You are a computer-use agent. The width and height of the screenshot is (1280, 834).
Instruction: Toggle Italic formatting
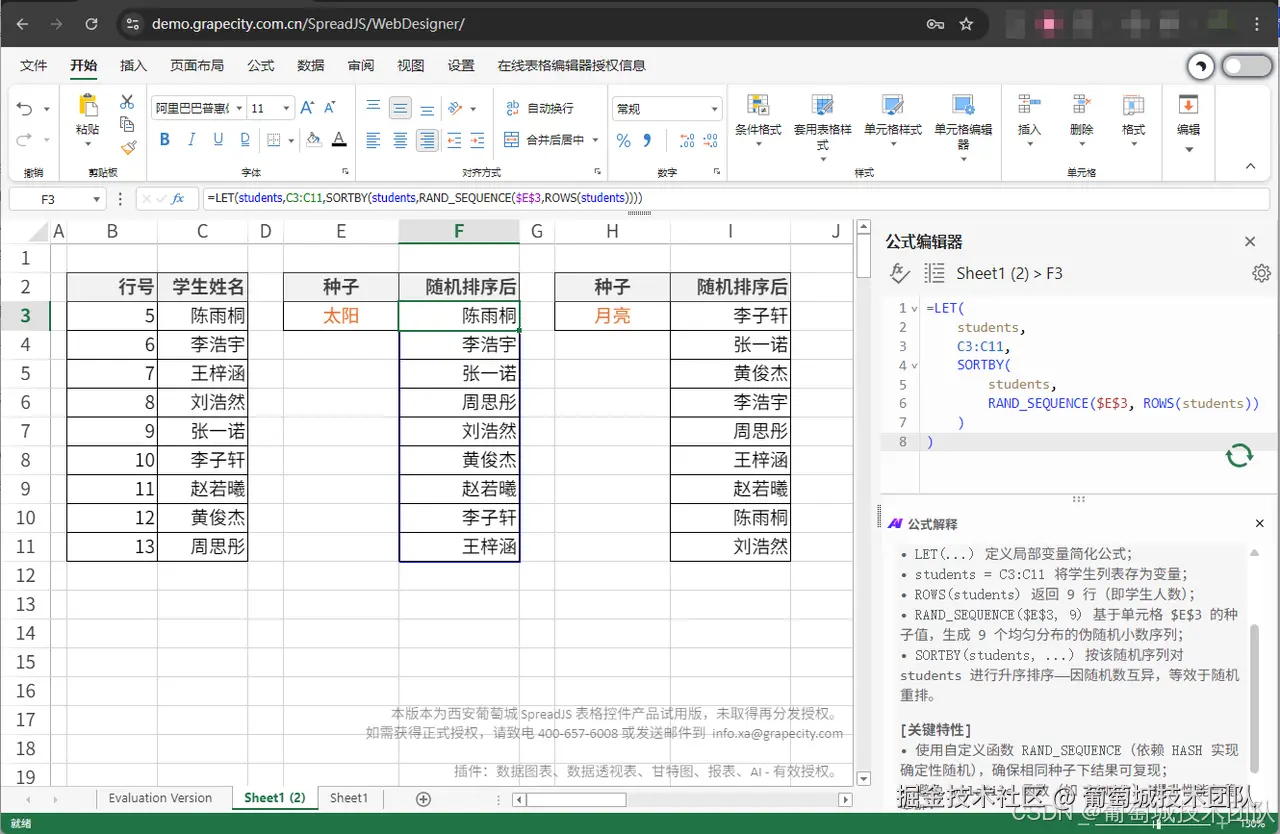pyautogui.click(x=191, y=140)
